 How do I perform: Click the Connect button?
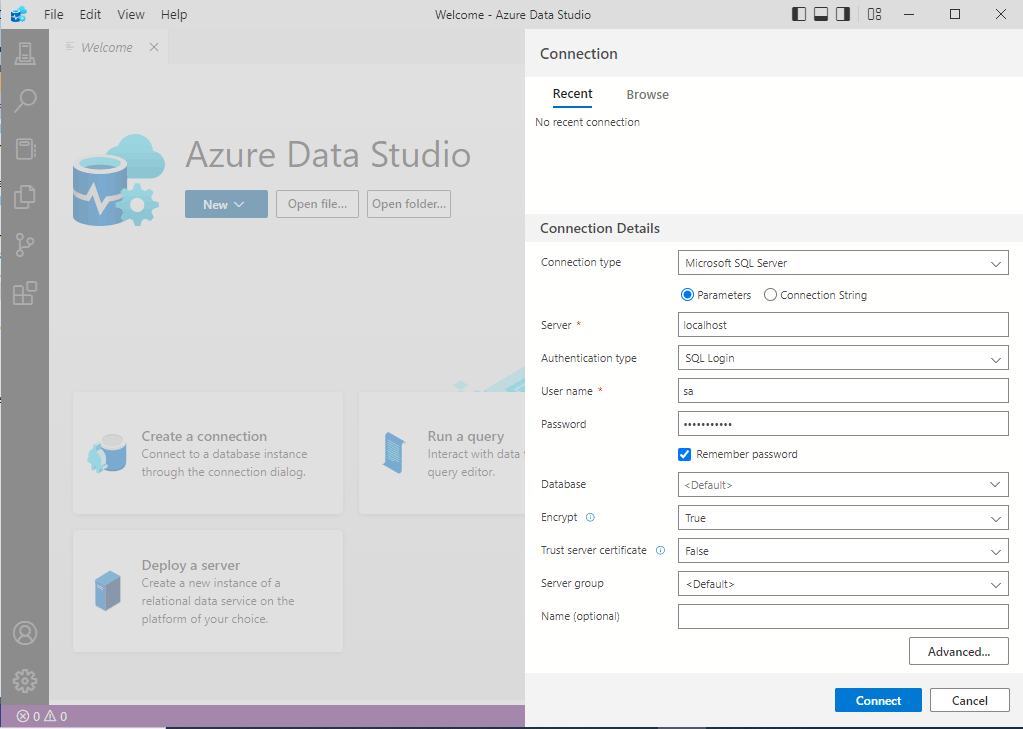(x=877, y=700)
